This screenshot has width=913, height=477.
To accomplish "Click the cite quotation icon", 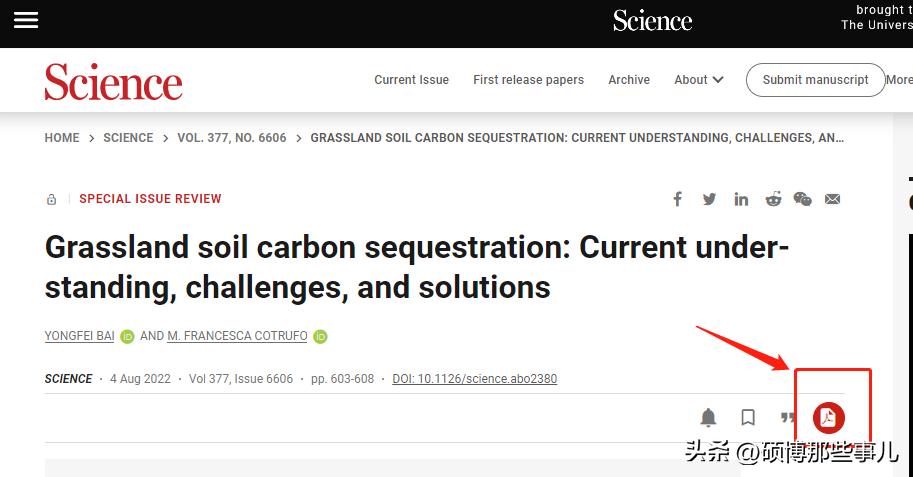I will coord(788,418).
